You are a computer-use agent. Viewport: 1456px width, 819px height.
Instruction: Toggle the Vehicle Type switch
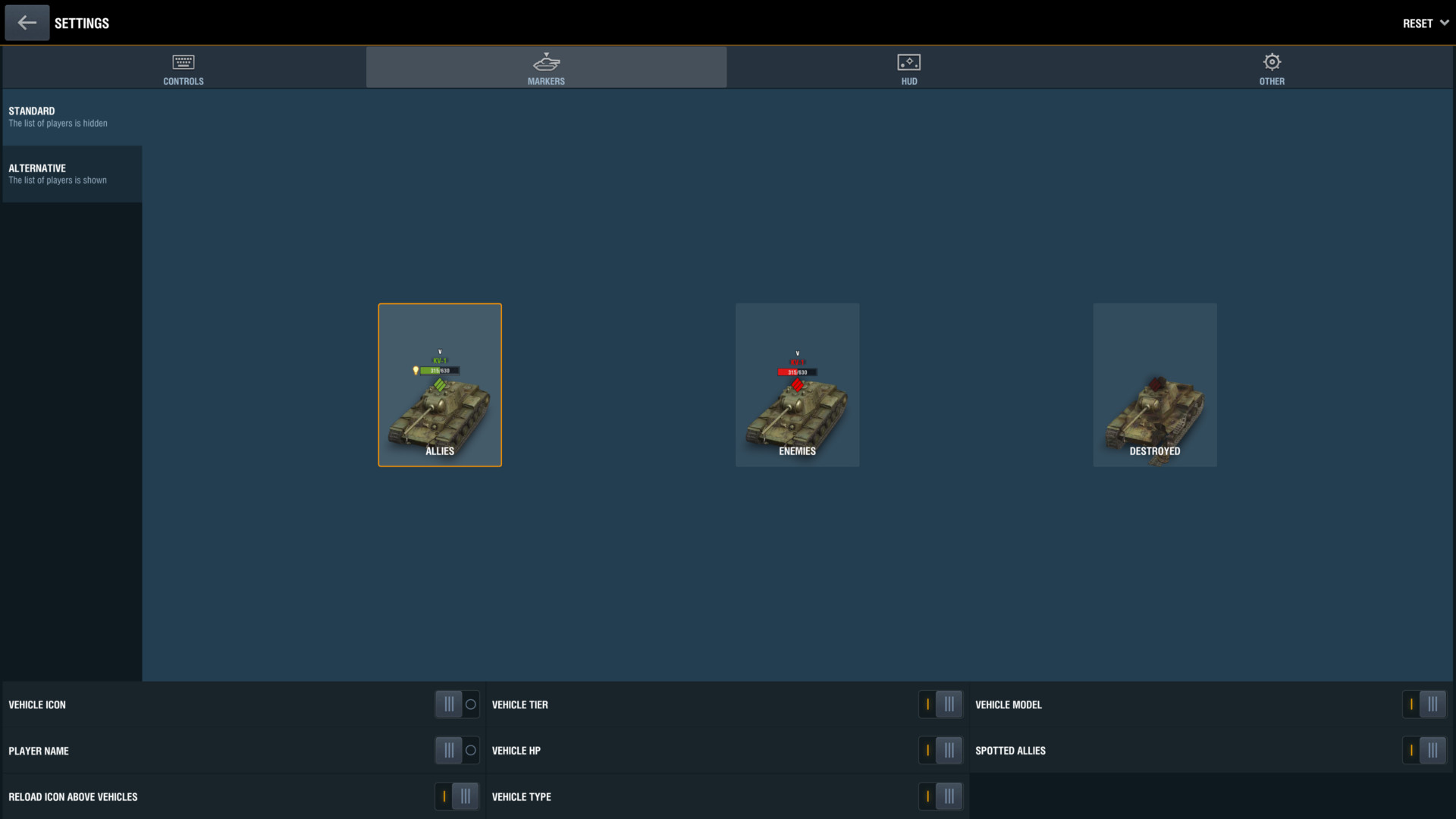point(940,796)
